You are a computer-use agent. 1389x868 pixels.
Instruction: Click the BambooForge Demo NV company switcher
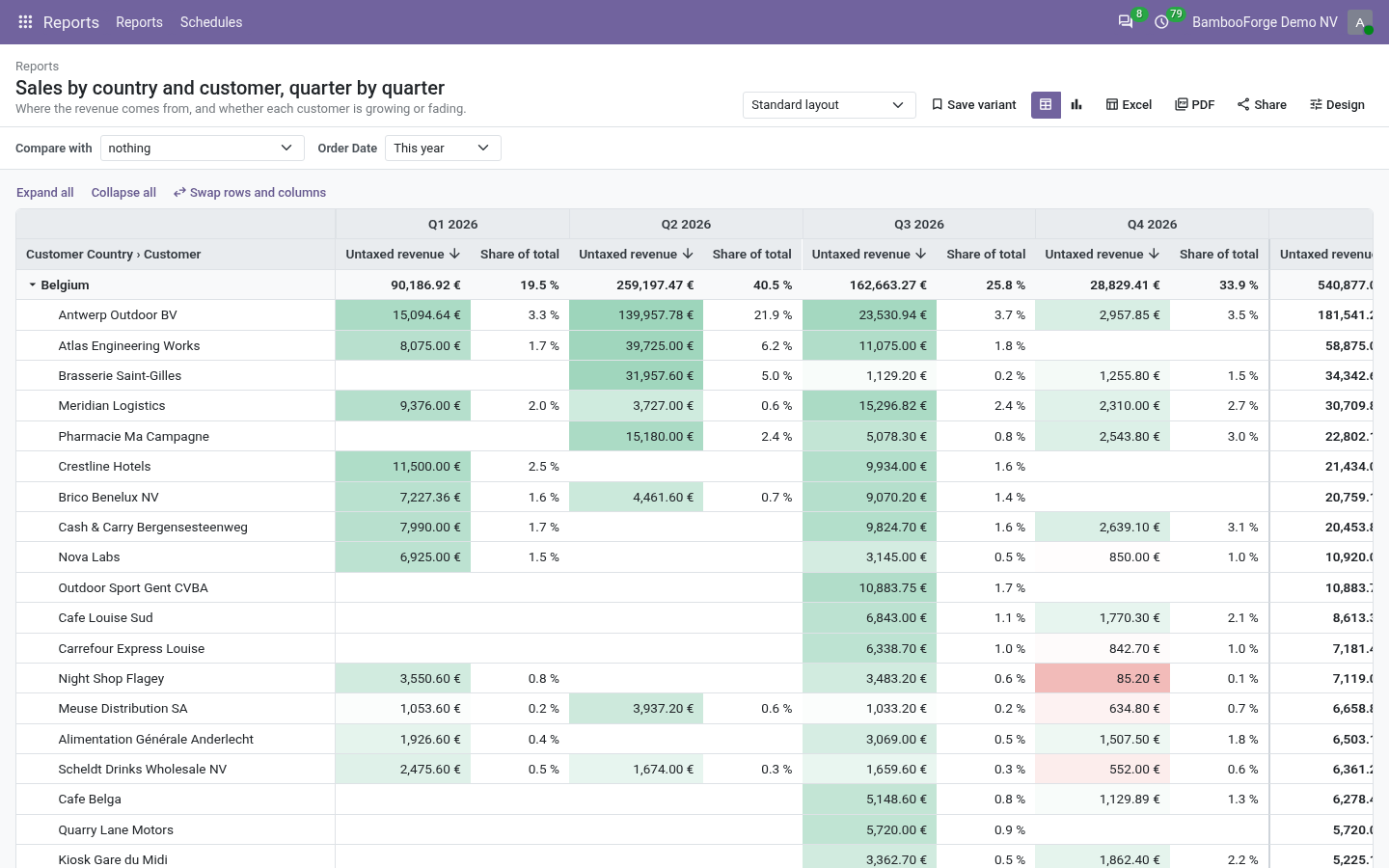pos(1265,22)
